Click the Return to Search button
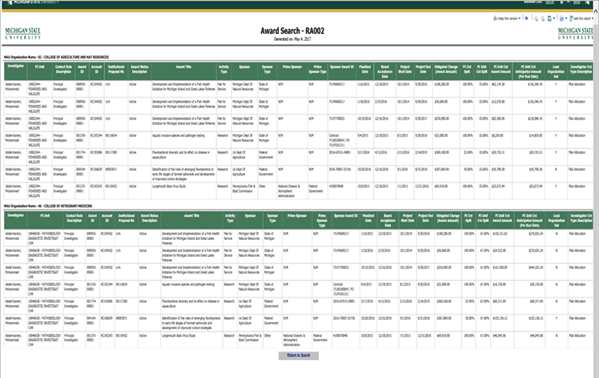Image resolution: width=599 pixels, height=378 pixels. click(x=298, y=355)
